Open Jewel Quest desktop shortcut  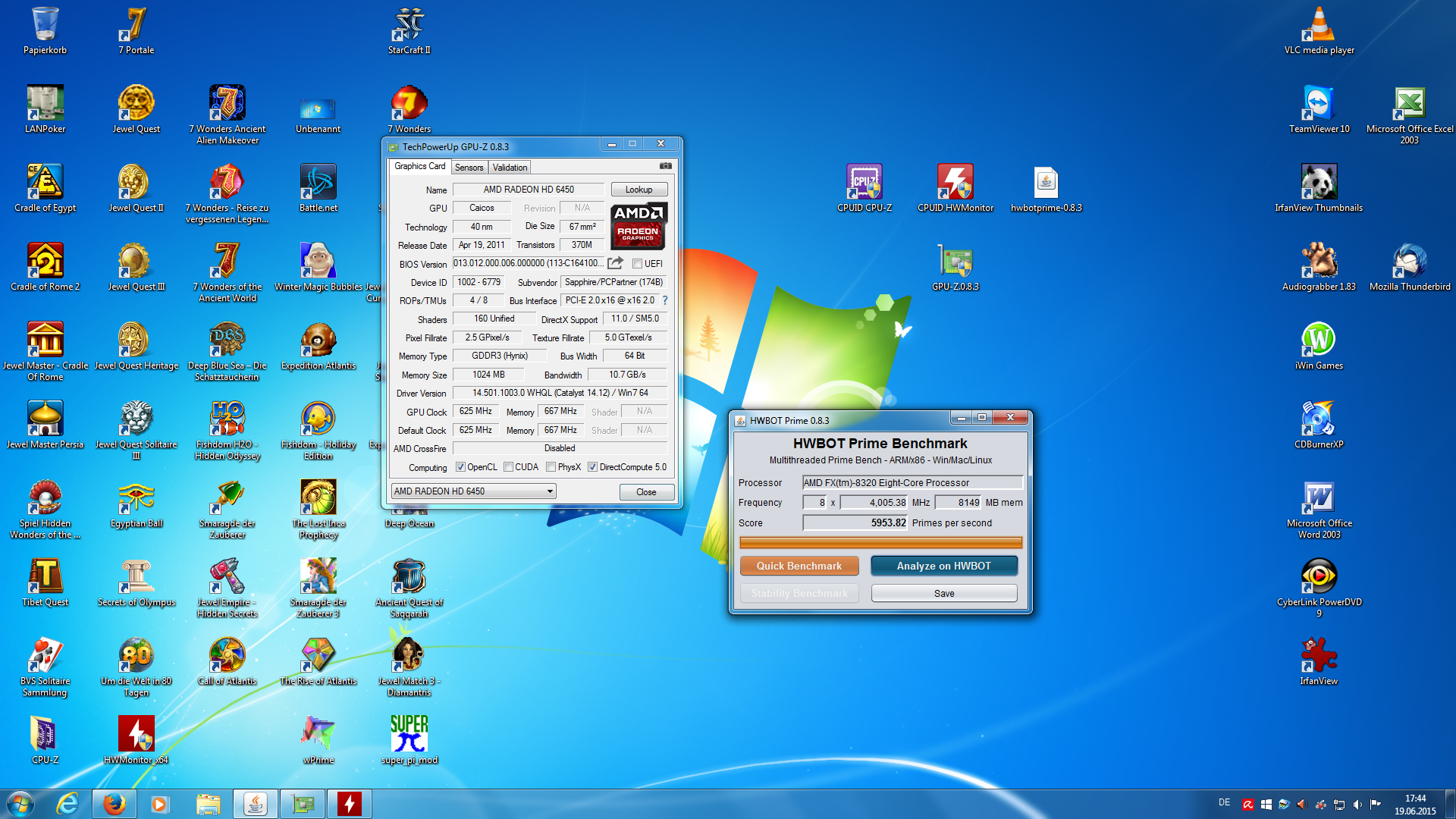point(136,109)
